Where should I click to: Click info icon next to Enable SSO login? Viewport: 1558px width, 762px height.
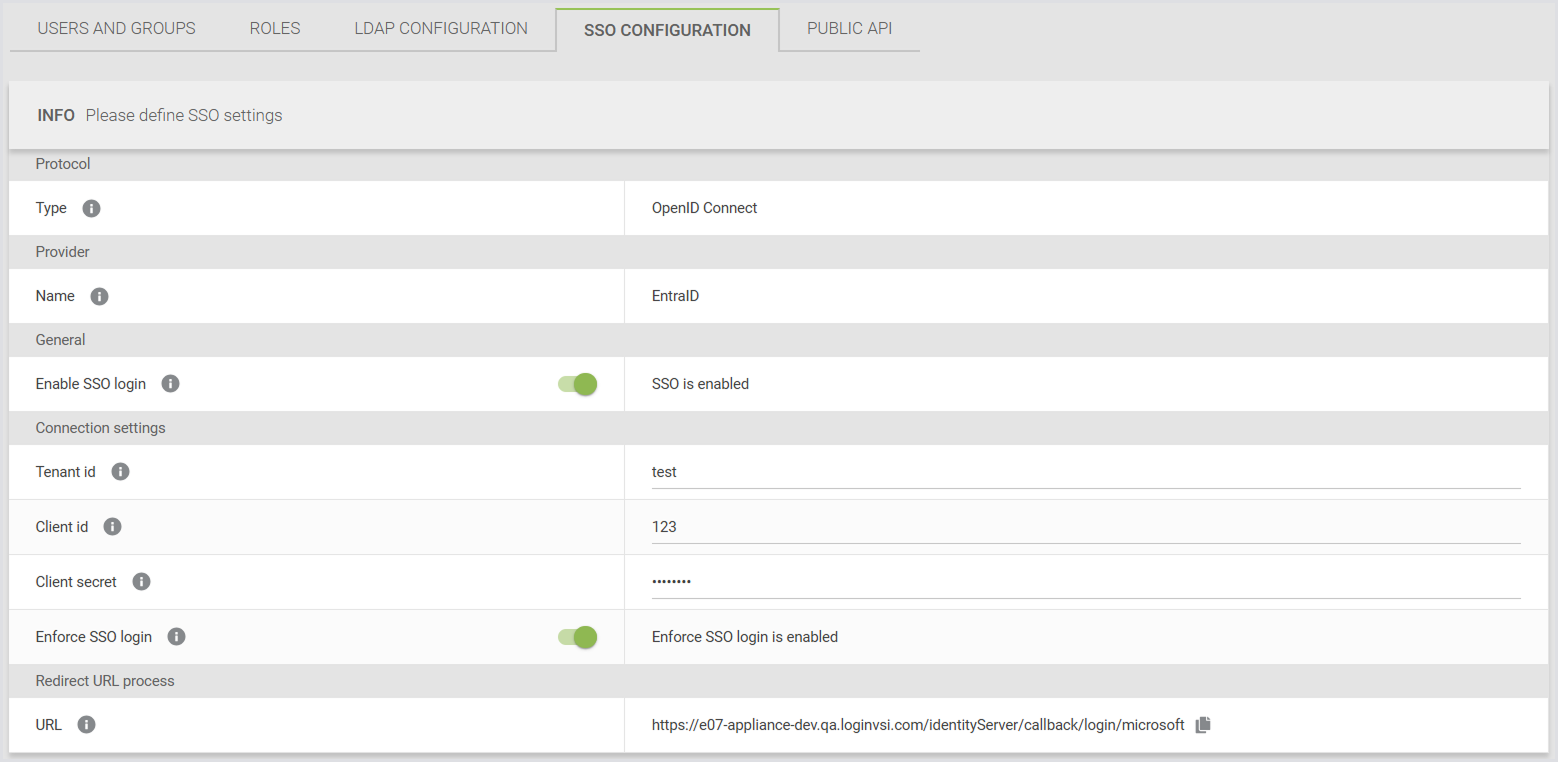[x=171, y=384]
